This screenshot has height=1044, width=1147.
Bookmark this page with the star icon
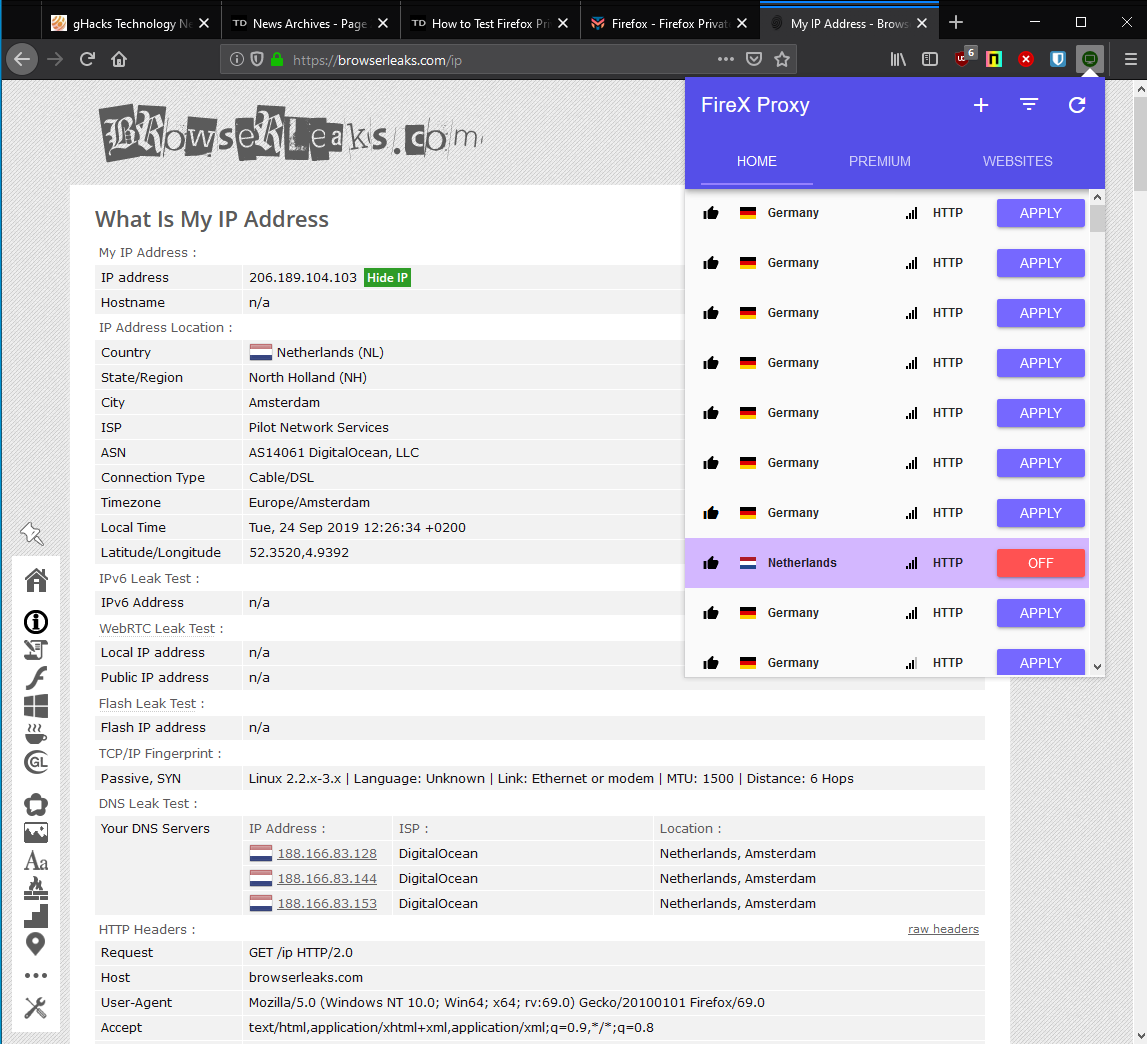[x=782, y=59]
